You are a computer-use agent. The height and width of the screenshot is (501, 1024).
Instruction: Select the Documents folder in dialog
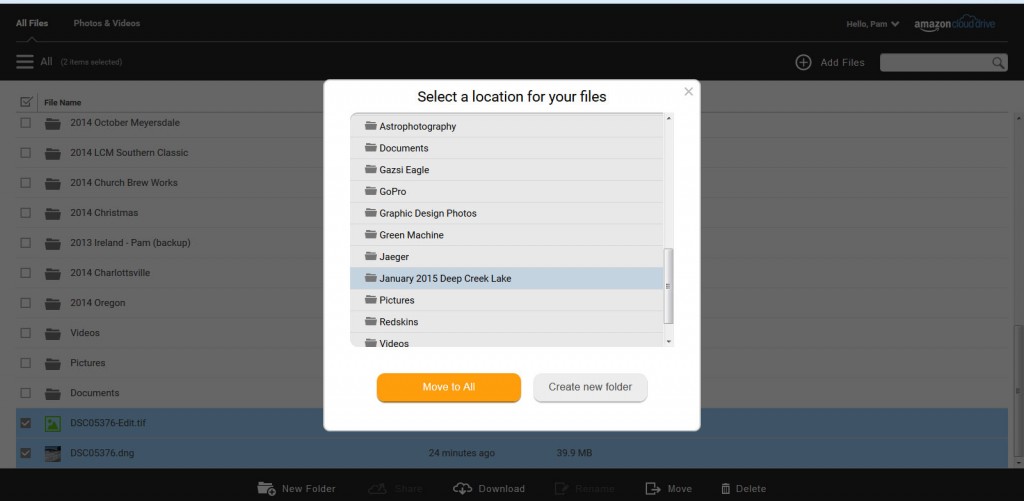(x=507, y=148)
